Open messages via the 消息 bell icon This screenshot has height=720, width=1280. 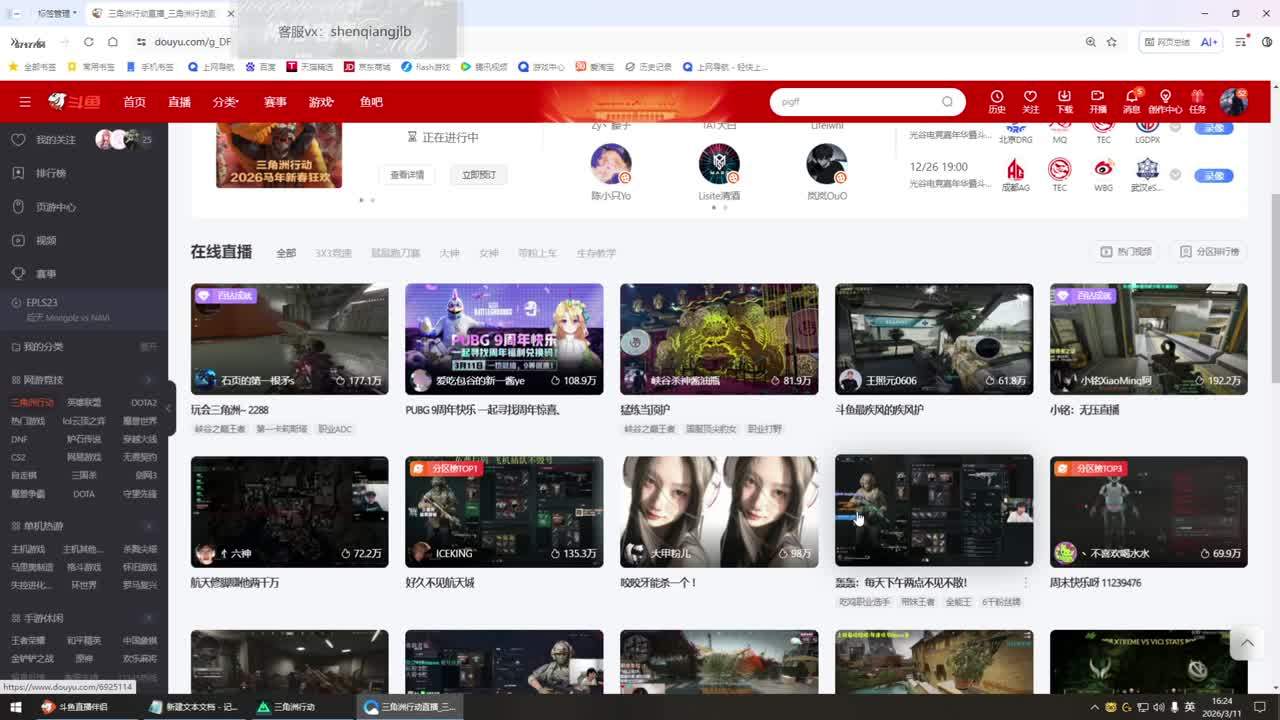coord(1131,98)
